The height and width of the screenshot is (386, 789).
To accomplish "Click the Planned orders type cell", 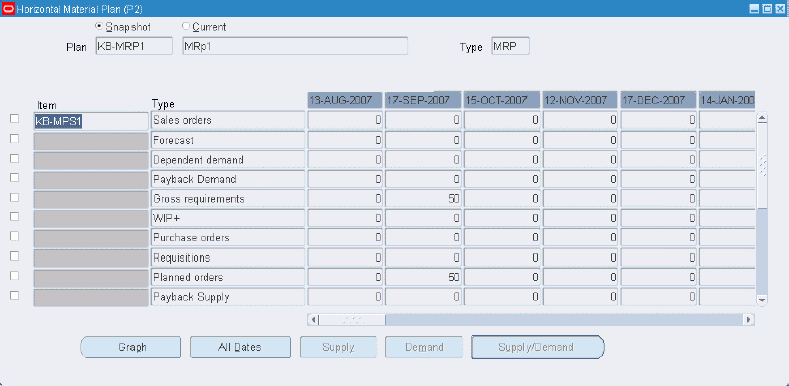I will coord(228,277).
